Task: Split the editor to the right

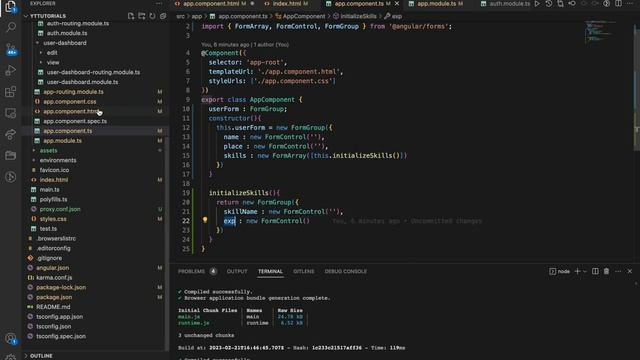Action: pos(618,4)
